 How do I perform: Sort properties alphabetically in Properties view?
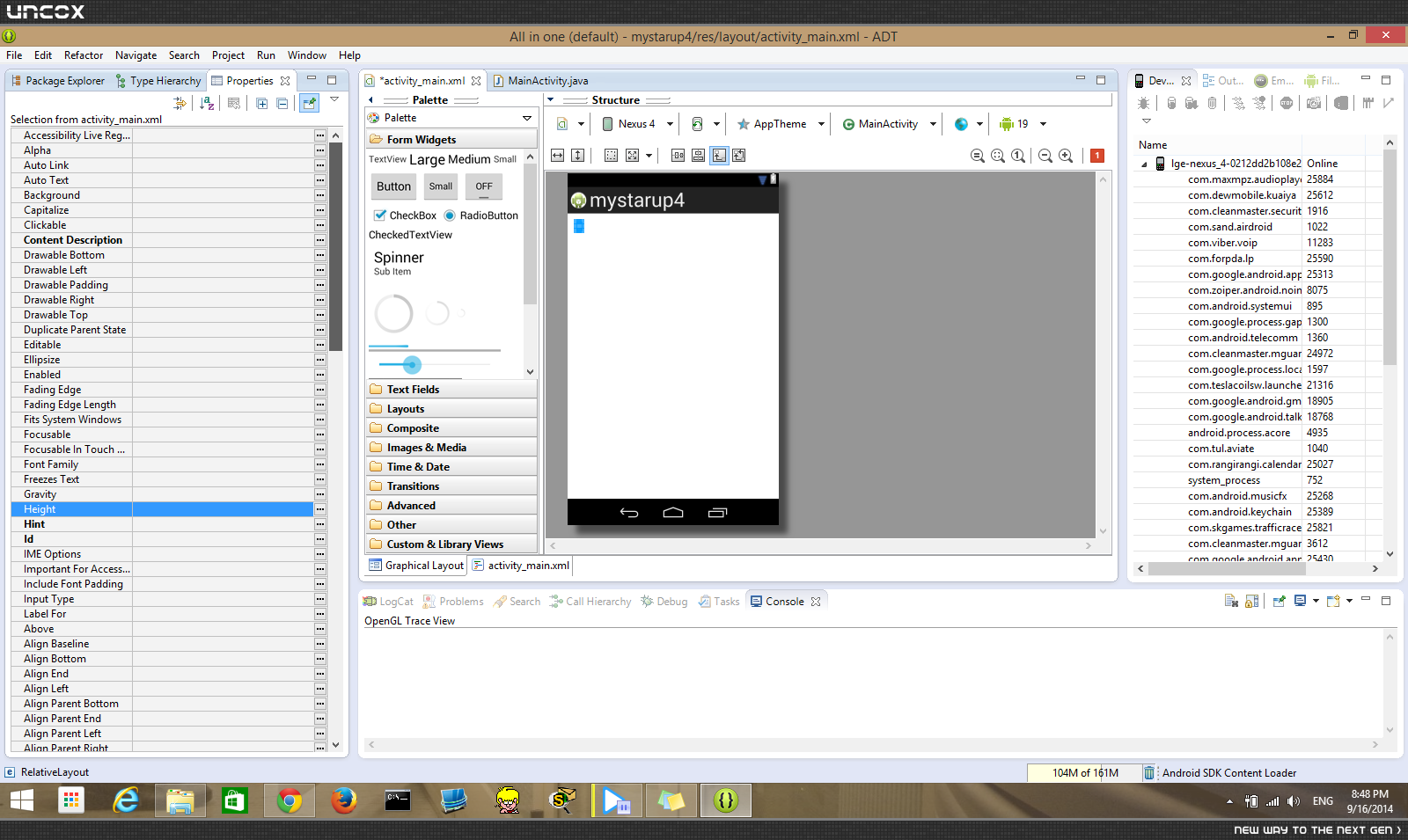tap(207, 103)
